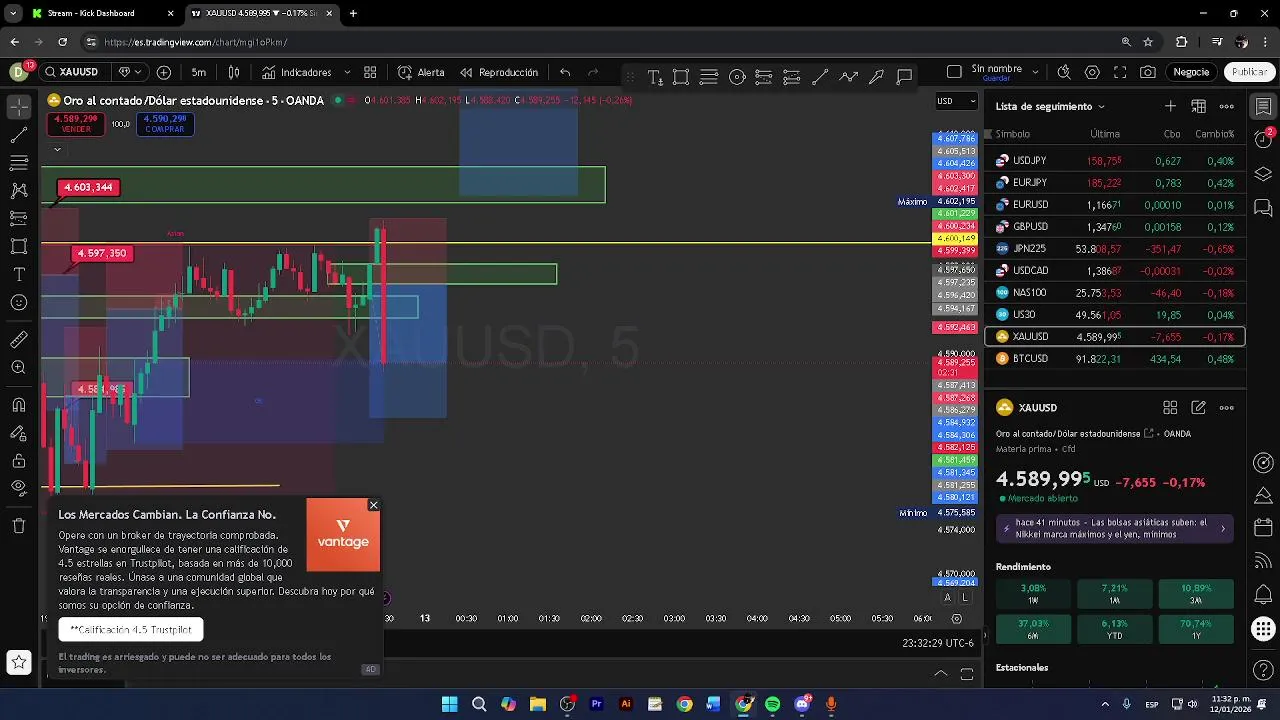Screen dimensions: 1280x720
Task: Select EURUSD in the watchlist
Action: coord(1115,204)
